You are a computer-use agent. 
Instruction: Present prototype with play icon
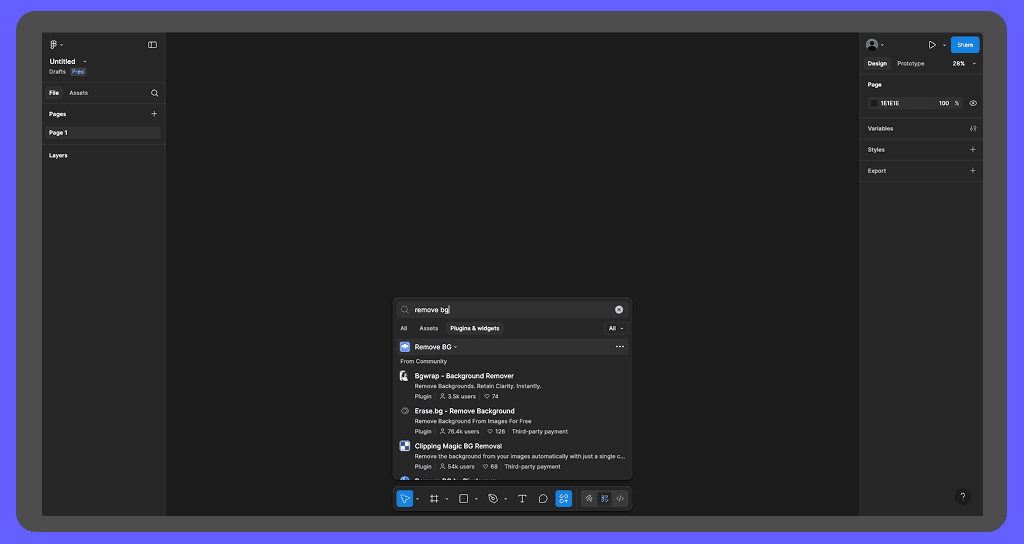[932, 44]
